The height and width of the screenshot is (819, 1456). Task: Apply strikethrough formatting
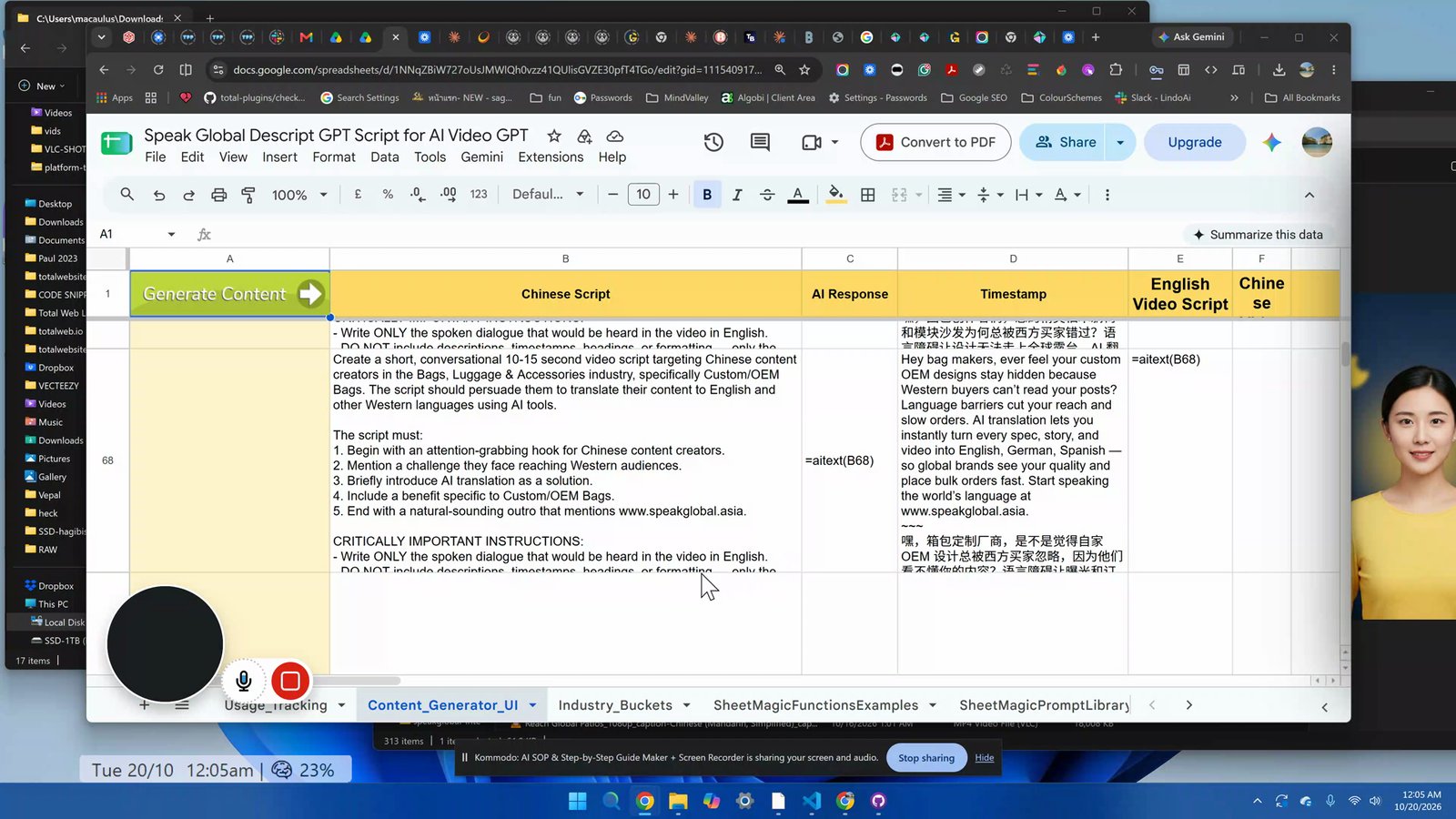click(767, 195)
